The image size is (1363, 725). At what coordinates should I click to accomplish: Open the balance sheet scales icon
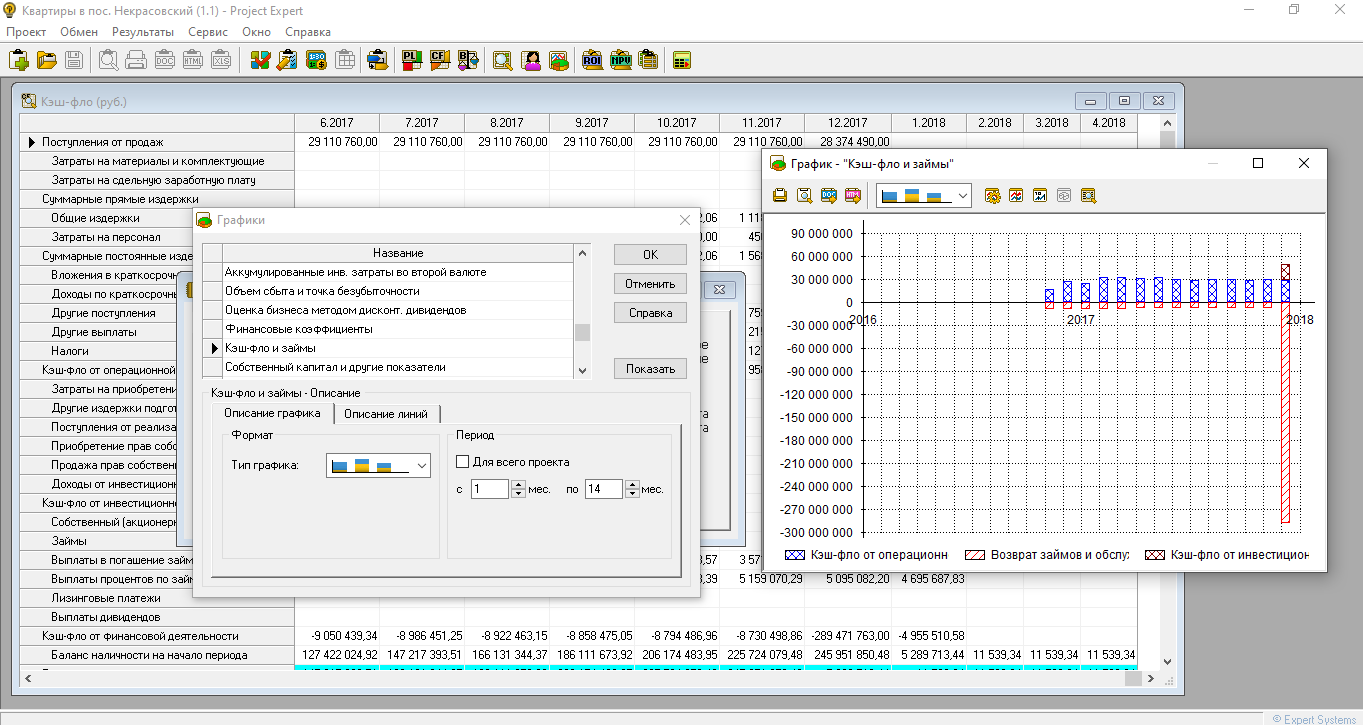tap(468, 60)
